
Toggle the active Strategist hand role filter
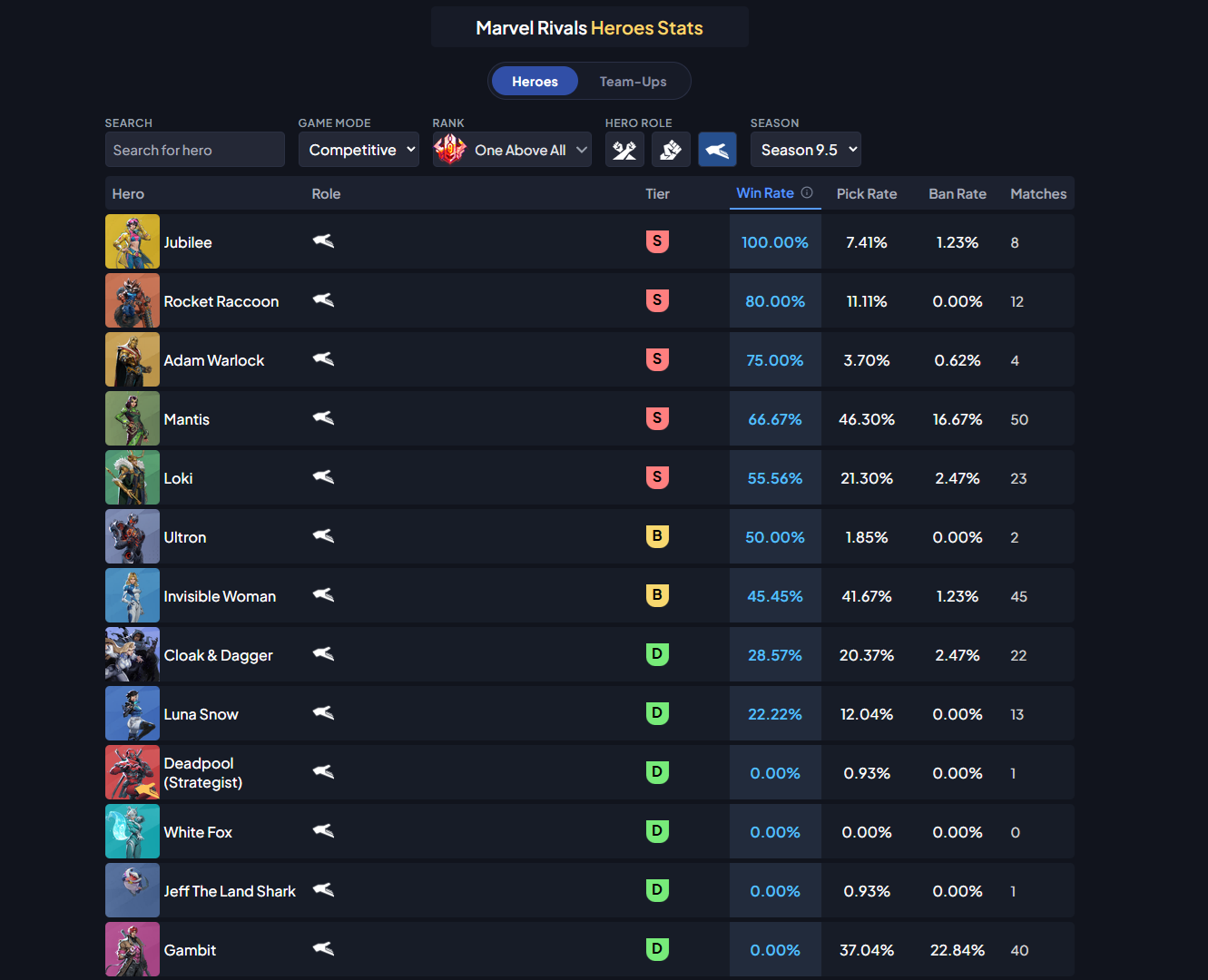(717, 150)
